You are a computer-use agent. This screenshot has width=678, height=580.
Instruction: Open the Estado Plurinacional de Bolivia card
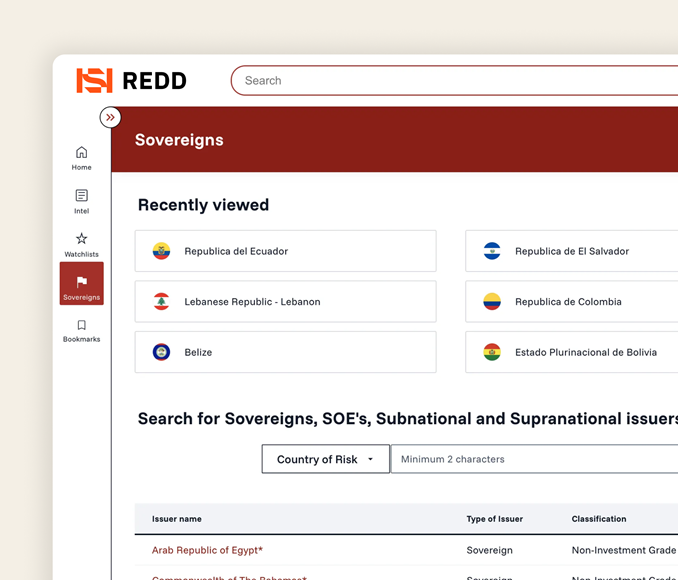572,352
